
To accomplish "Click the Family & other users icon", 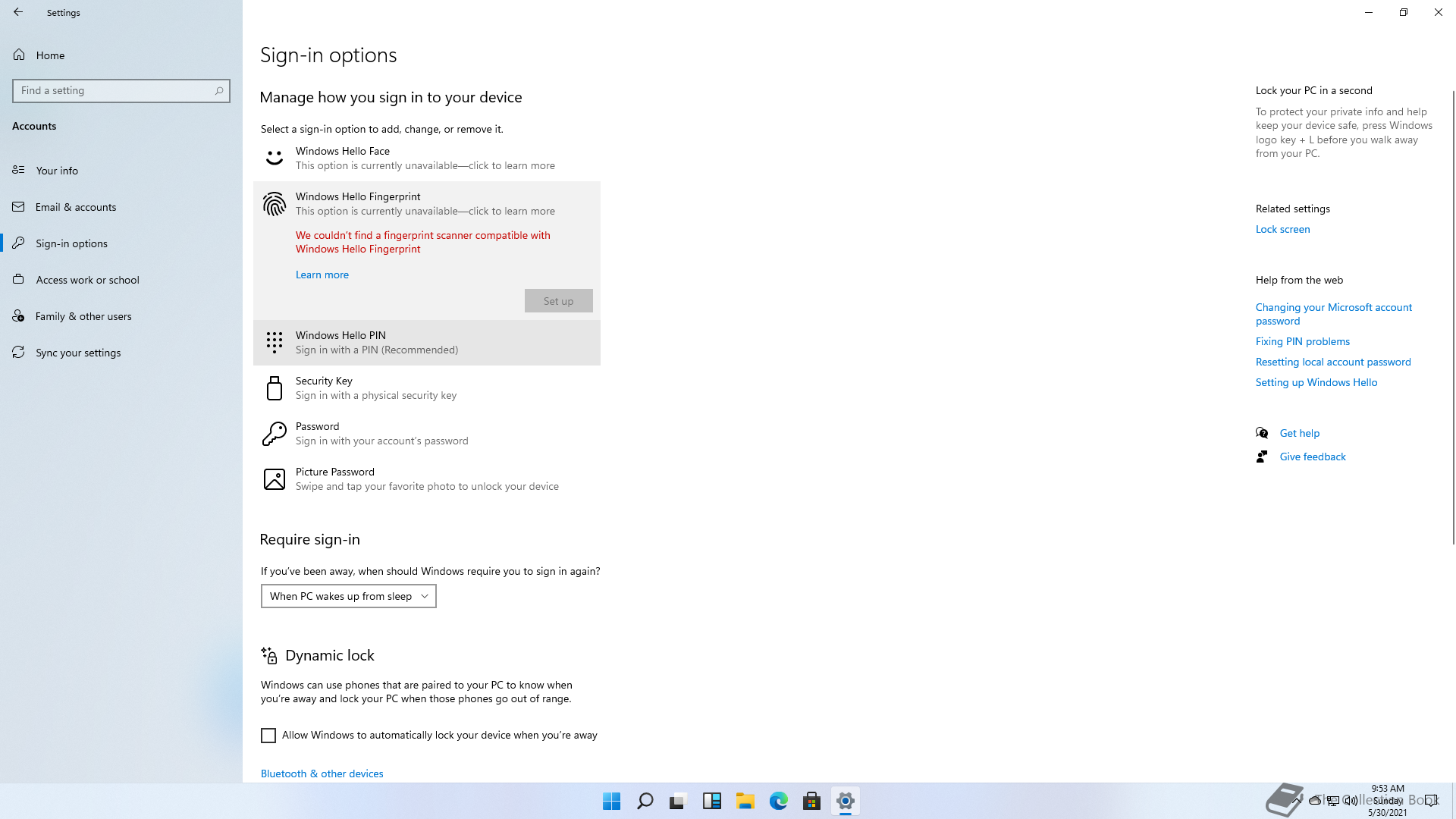I will click(19, 315).
